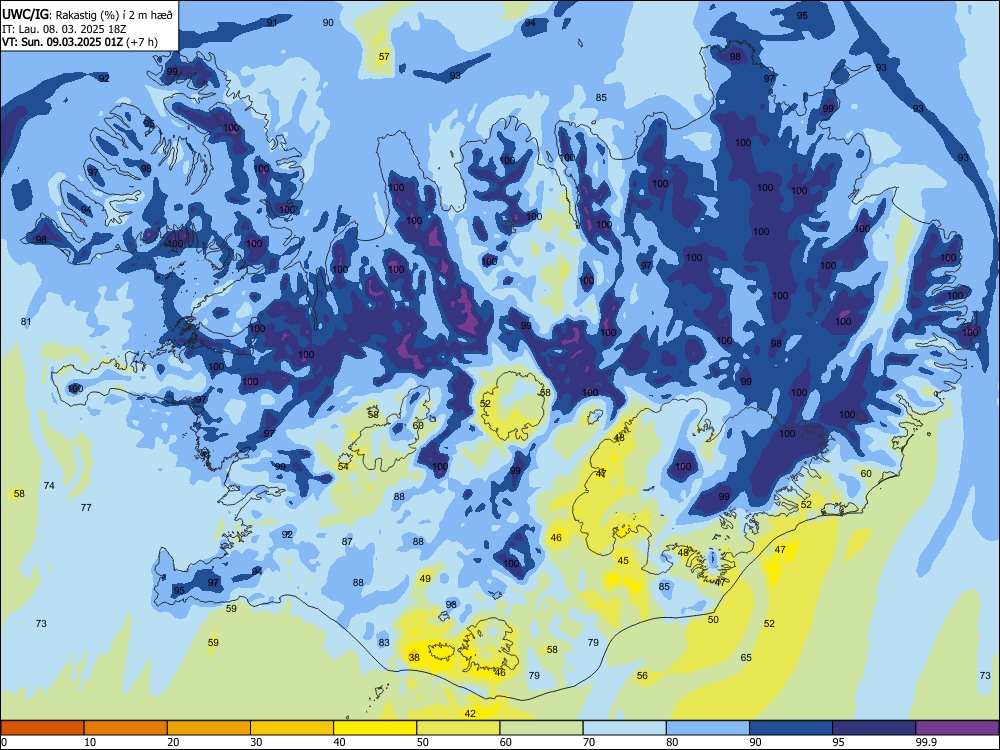
Task: Click the '42' humidity value on the map
Action: pos(470,713)
